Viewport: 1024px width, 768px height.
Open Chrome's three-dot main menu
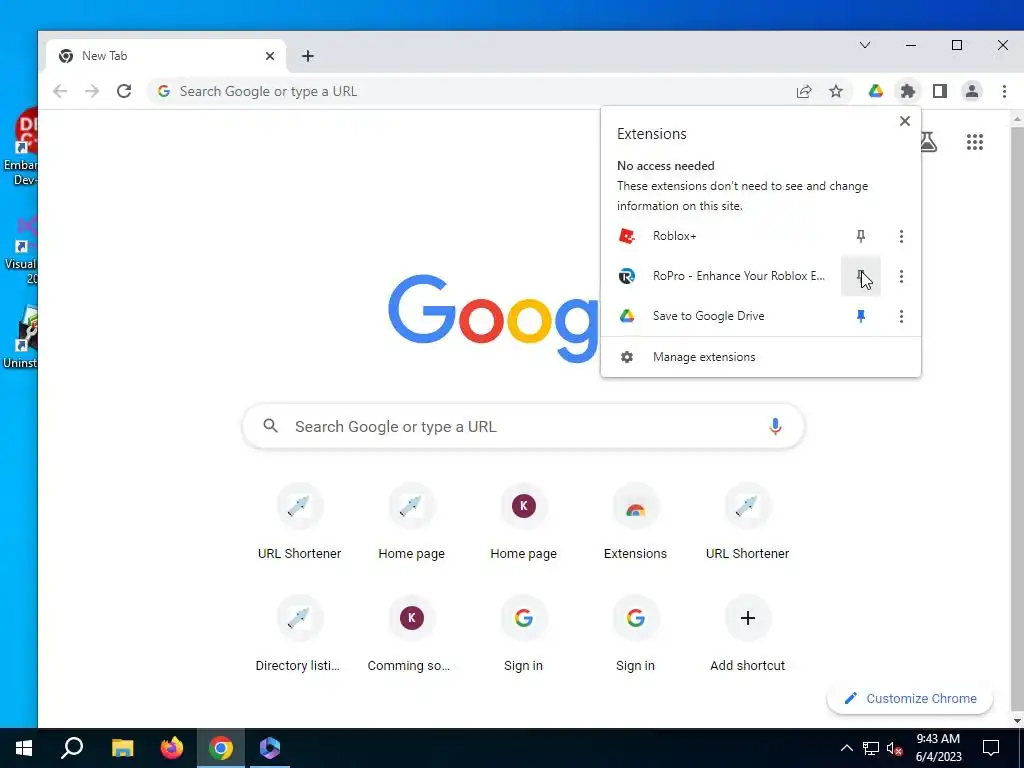point(1004,91)
